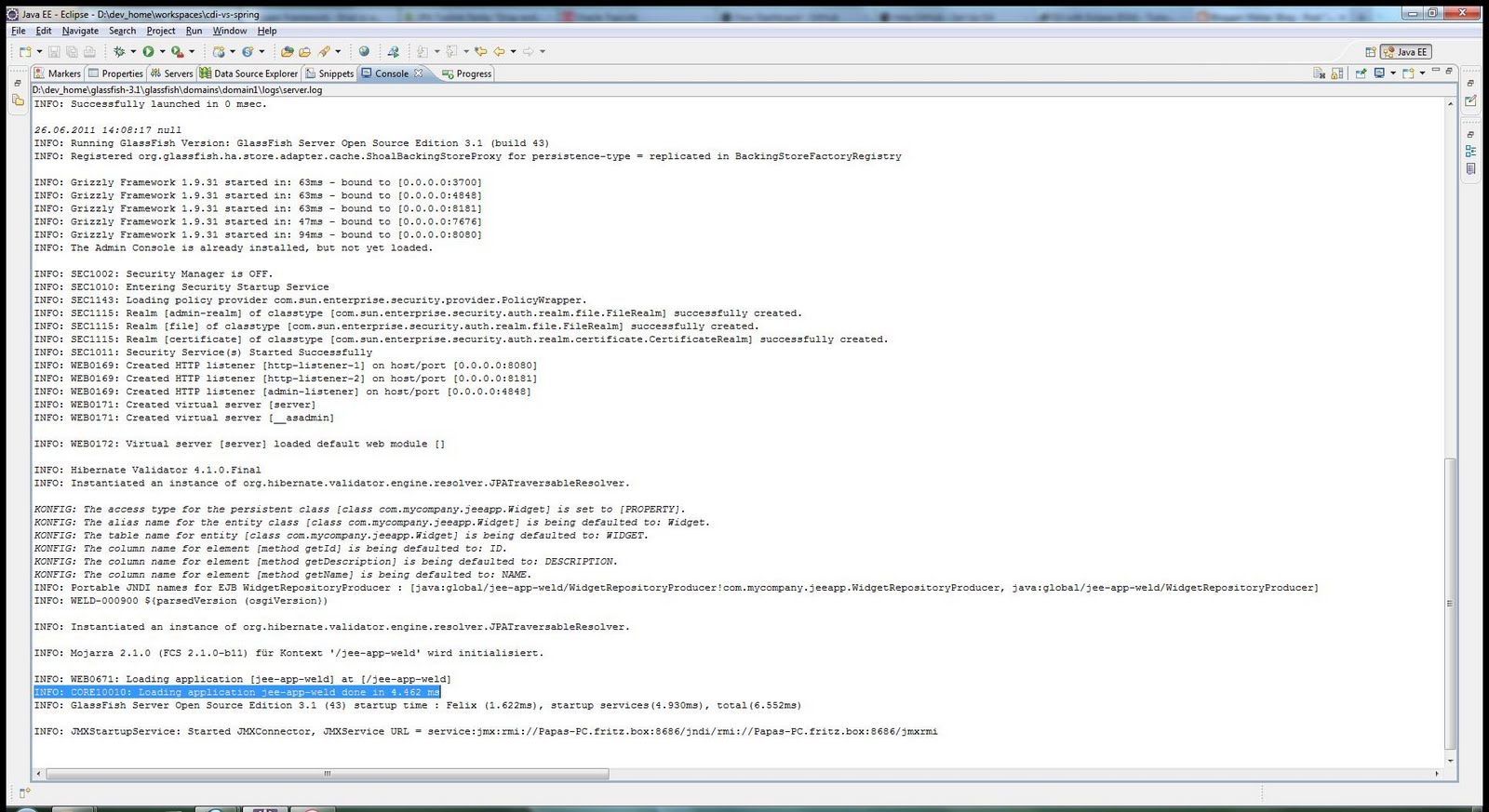The width and height of the screenshot is (1489, 812).
Task: Click the Back navigation arrow
Action: click(x=499, y=51)
